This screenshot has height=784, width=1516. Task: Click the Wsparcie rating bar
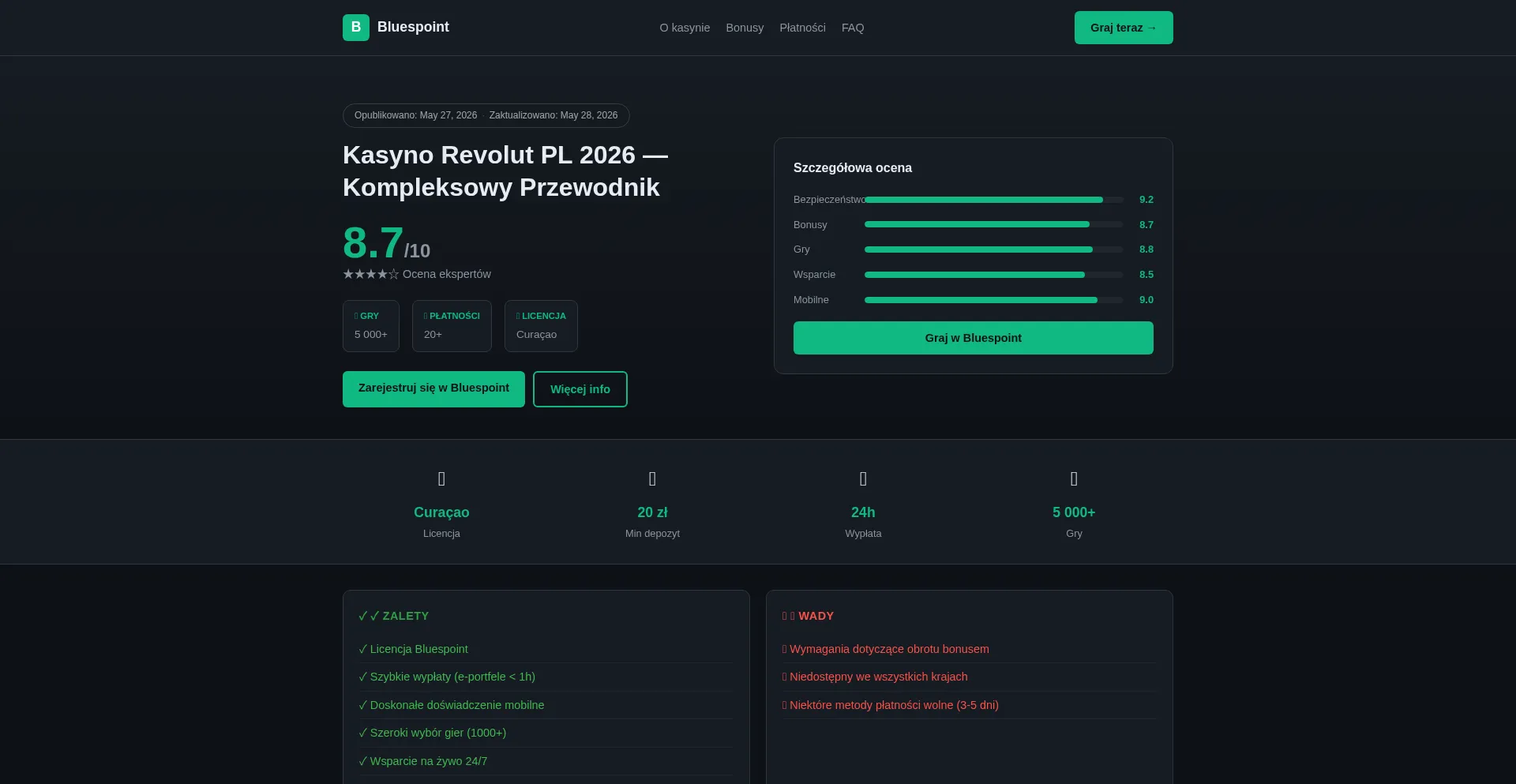(x=993, y=275)
